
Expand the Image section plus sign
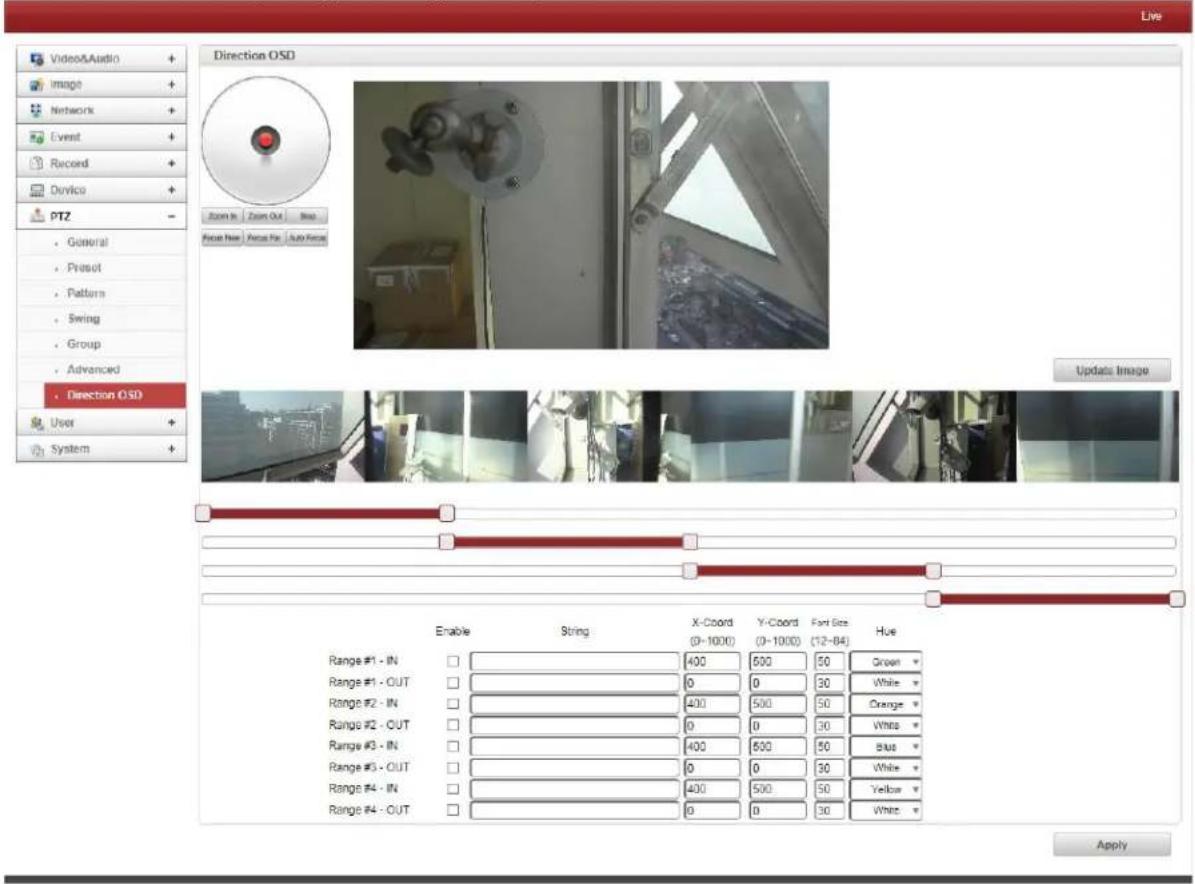[x=171, y=85]
